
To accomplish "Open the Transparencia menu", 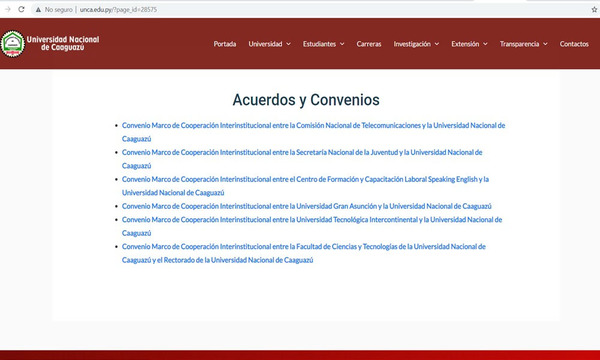I will pos(519,44).
